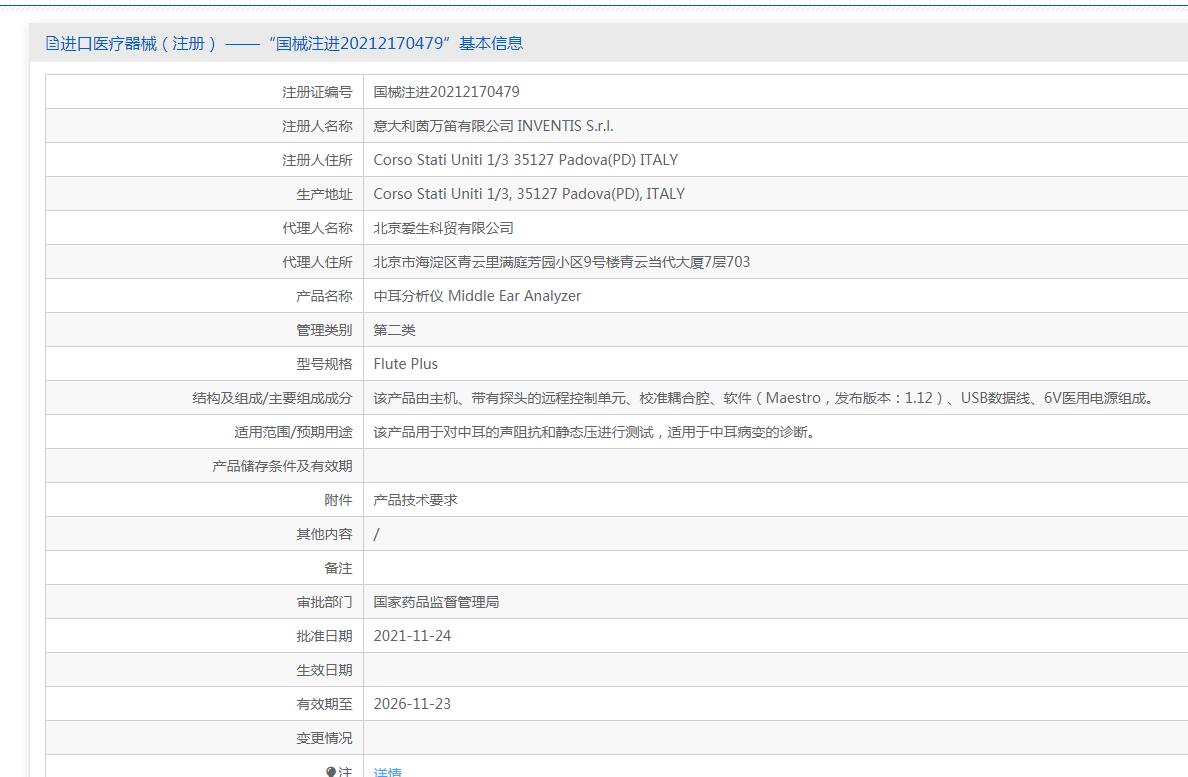The image size is (1188, 777).
Task: Click the 产品名称 label
Action: tap(324, 296)
